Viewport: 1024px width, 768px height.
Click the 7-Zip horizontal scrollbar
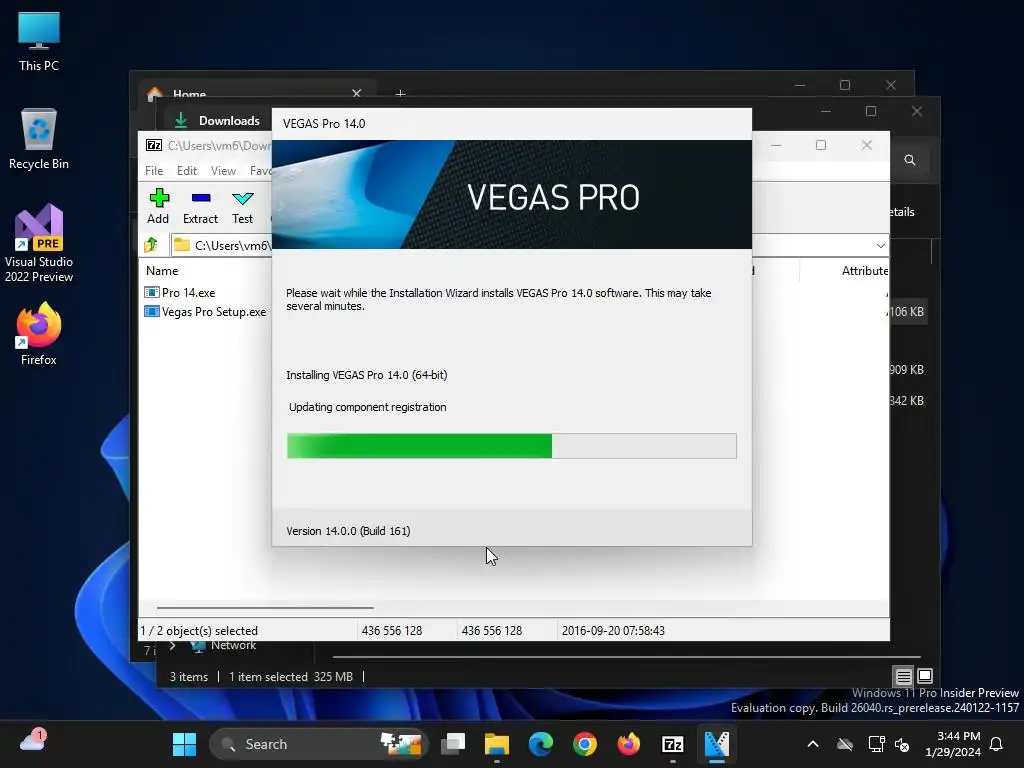tap(265, 607)
